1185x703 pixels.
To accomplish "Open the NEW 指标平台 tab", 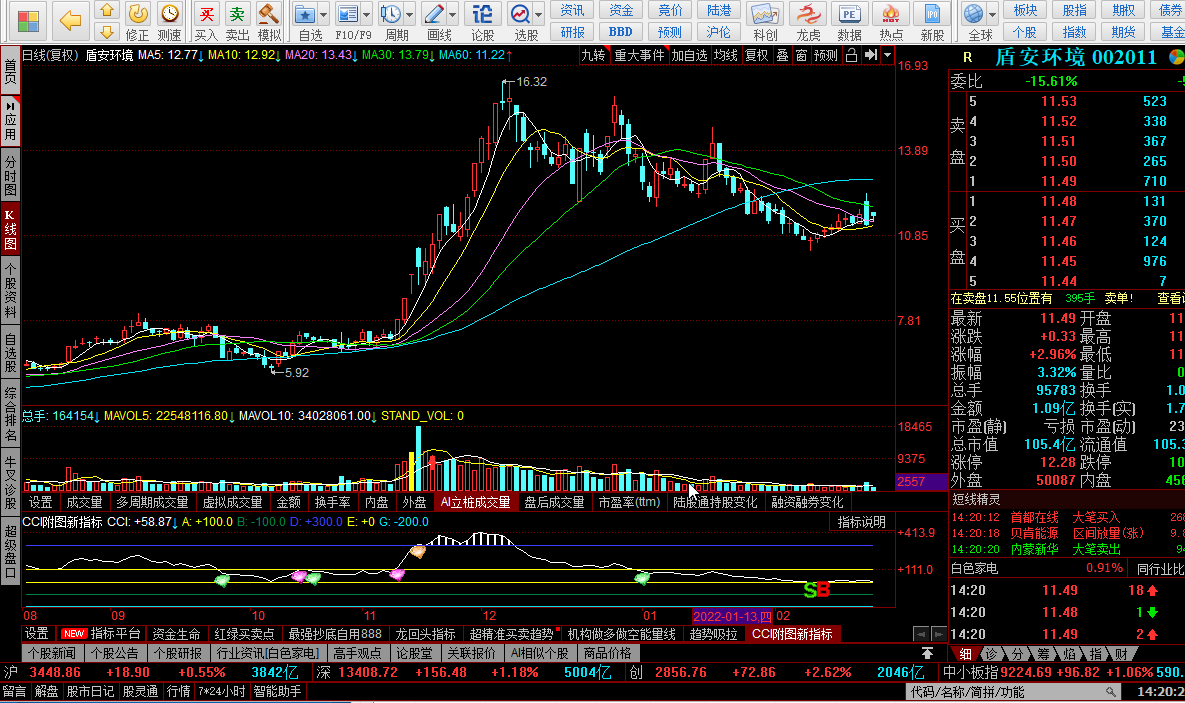I will coord(101,634).
